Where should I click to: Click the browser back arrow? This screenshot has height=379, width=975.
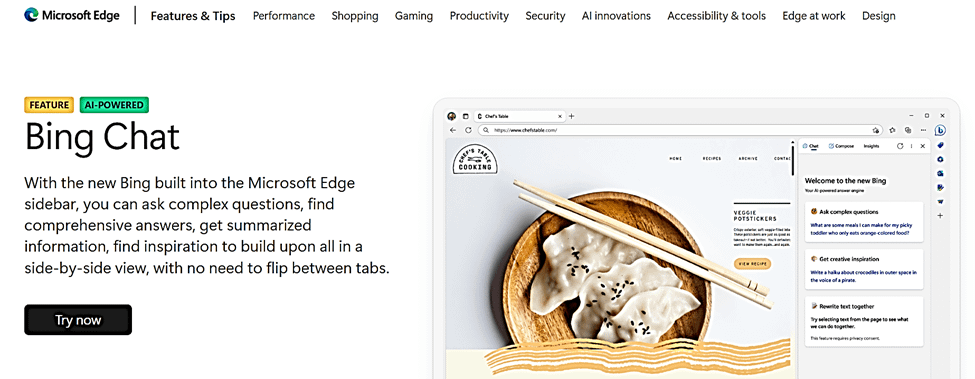click(x=453, y=130)
